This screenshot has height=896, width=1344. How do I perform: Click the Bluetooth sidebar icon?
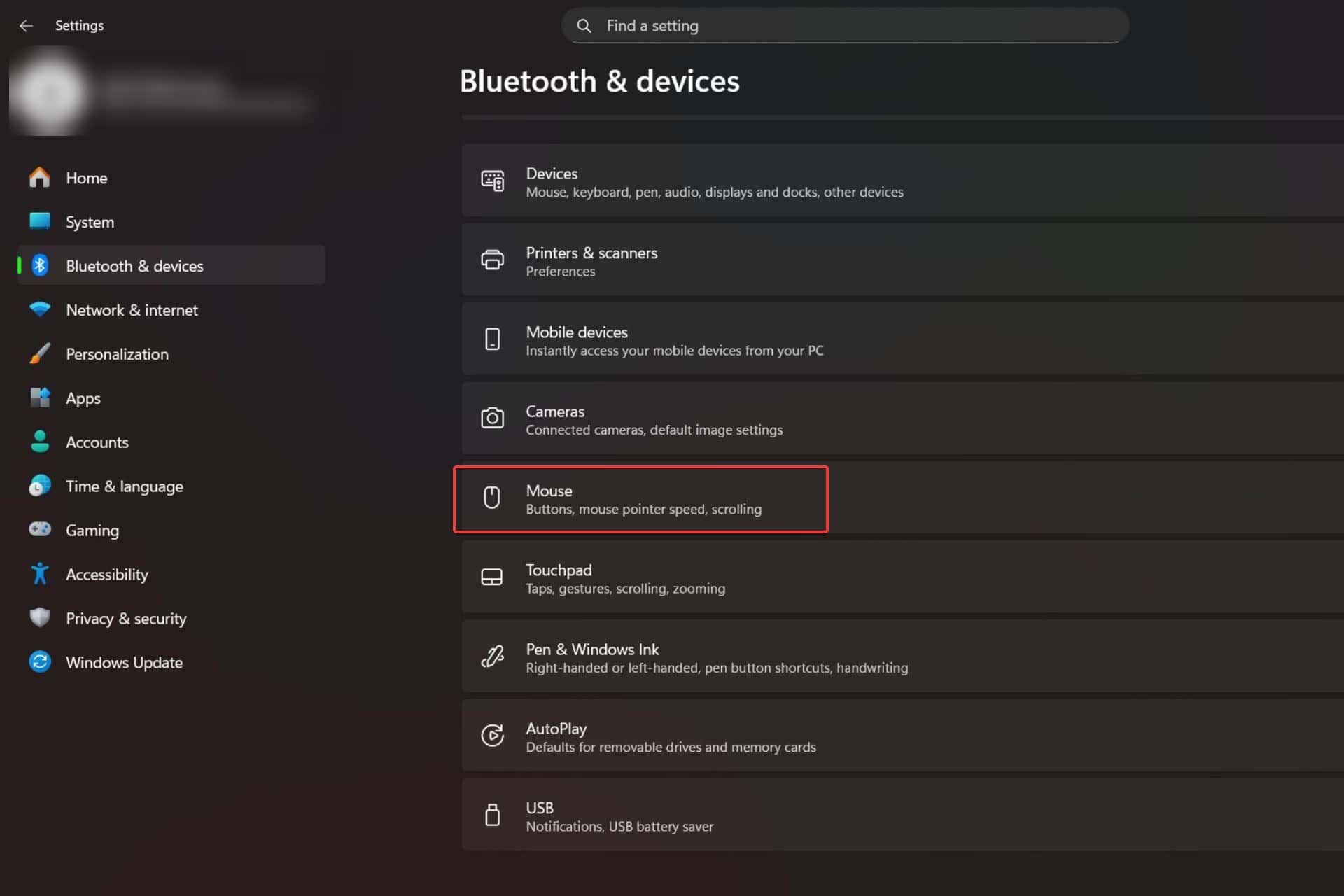[x=40, y=265]
